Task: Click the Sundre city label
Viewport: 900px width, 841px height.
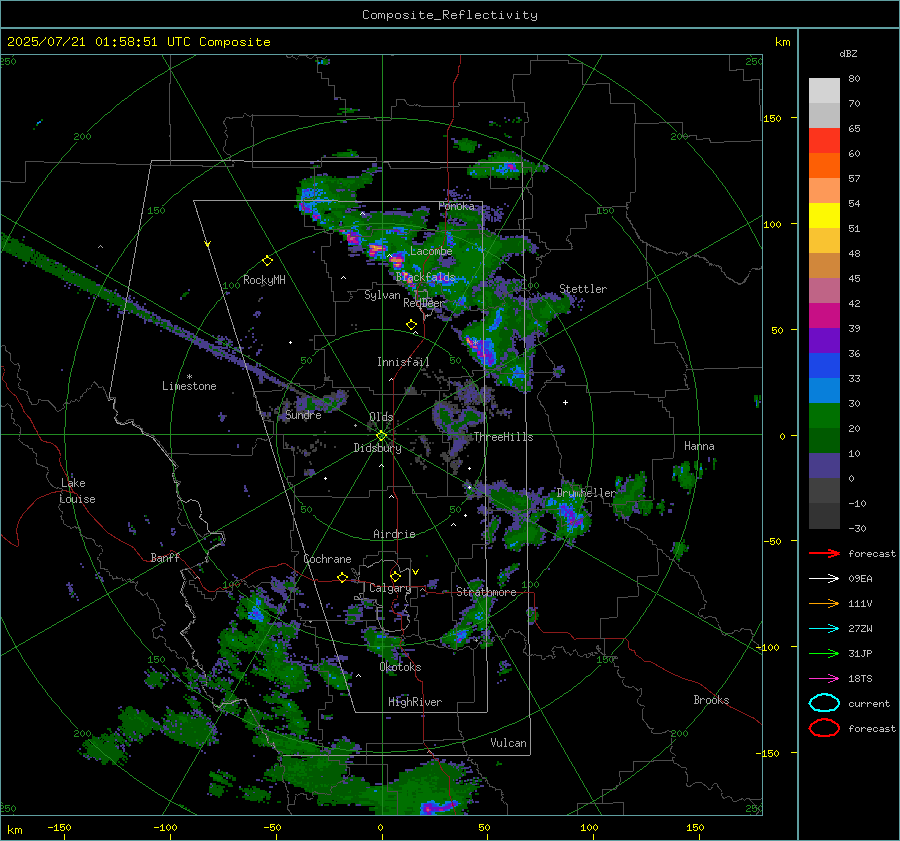Action: click(303, 415)
